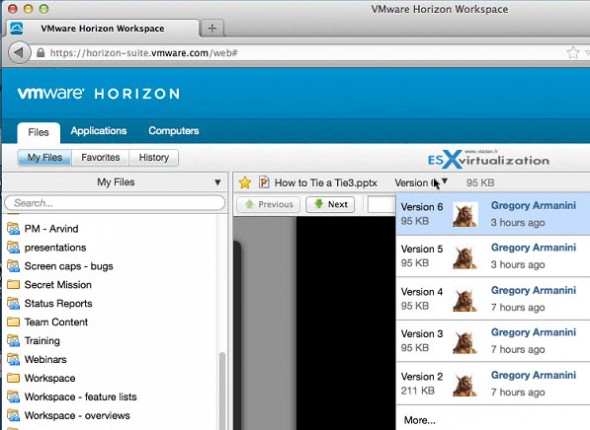Click the Workspace - feature lists folder icon

14,397
